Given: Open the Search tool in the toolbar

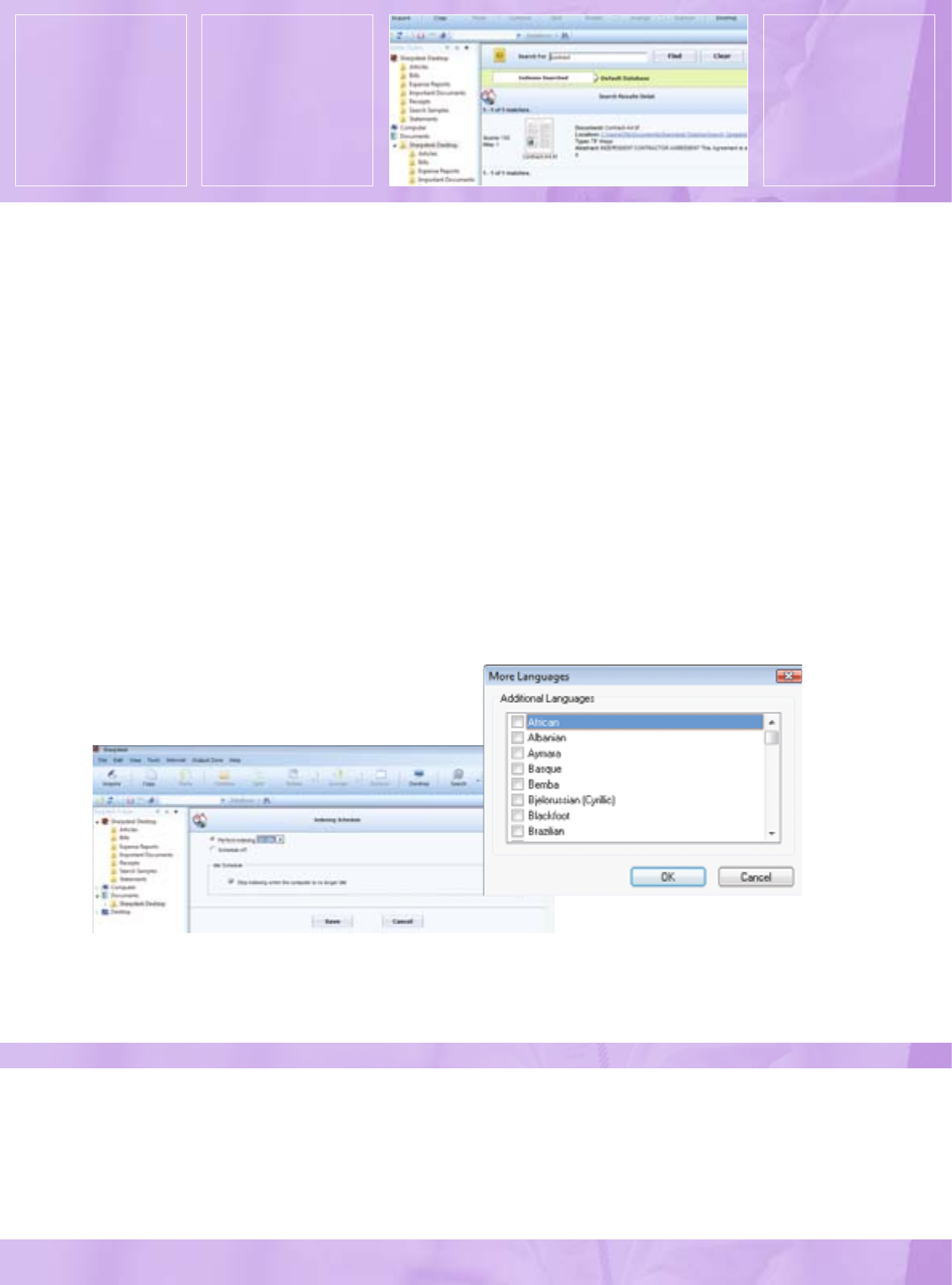Looking at the screenshot, I should coord(458,776).
